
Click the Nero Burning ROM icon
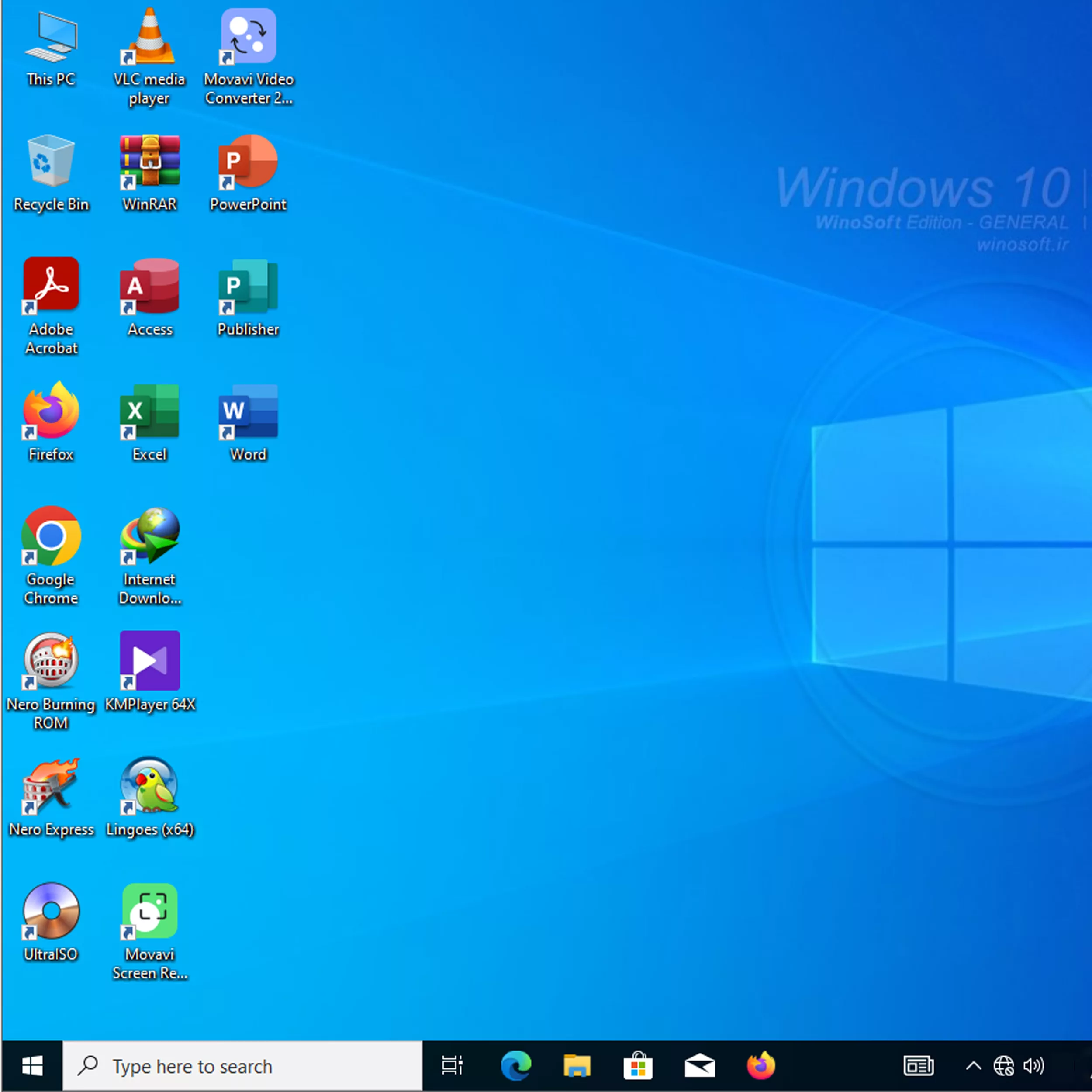(x=51, y=661)
